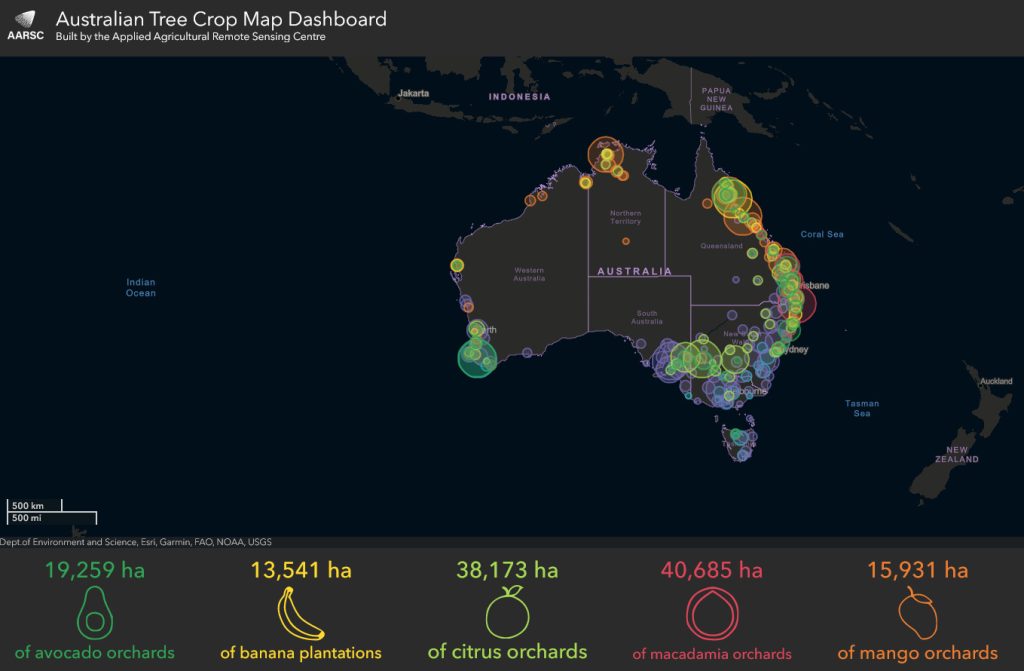1024x671 pixels.
Task: Select the 15,931 ha mango statistic
Action: [x=917, y=570]
